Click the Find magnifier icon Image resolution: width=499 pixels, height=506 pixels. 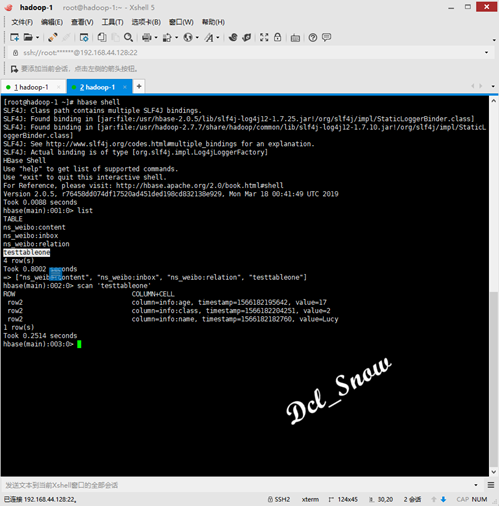coord(128,37)
